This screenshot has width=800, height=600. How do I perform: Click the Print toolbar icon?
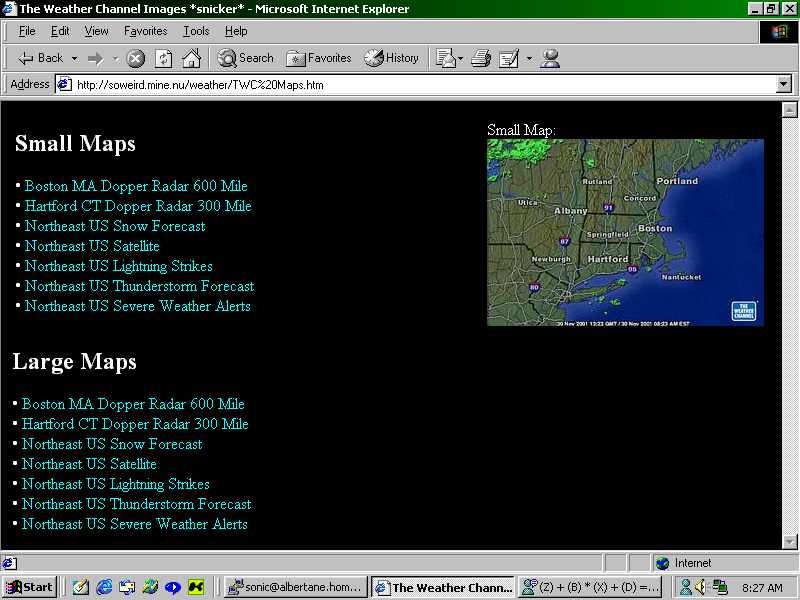[x=481, y=58]
